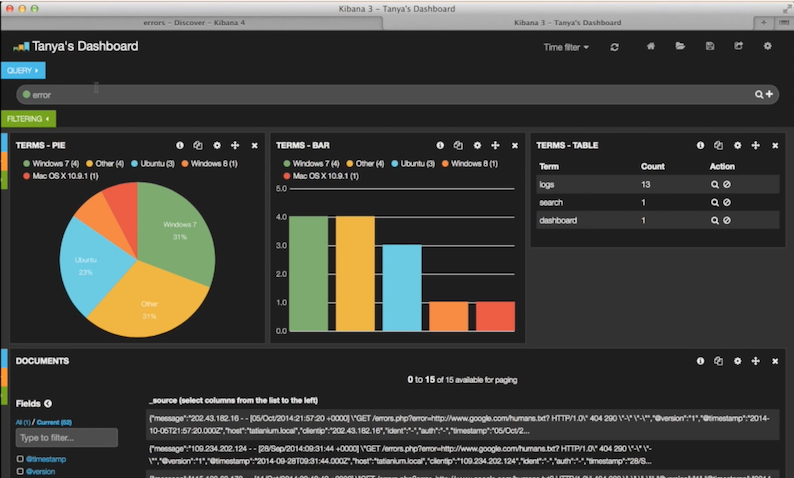Remove the Terms - Table panel
Screen dimensions: 794x478
775,146
